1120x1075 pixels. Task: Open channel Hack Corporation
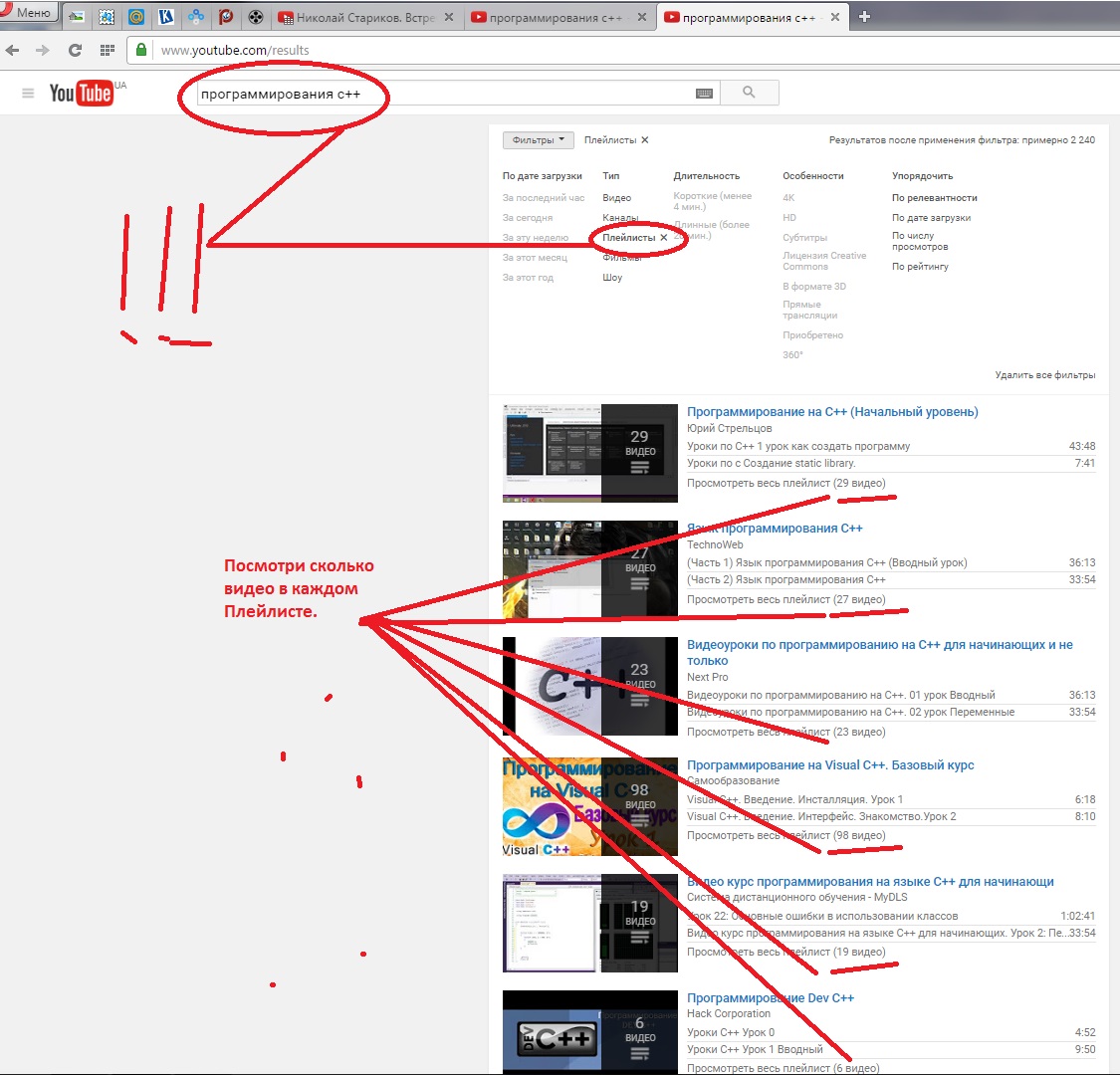[729, 1013]
